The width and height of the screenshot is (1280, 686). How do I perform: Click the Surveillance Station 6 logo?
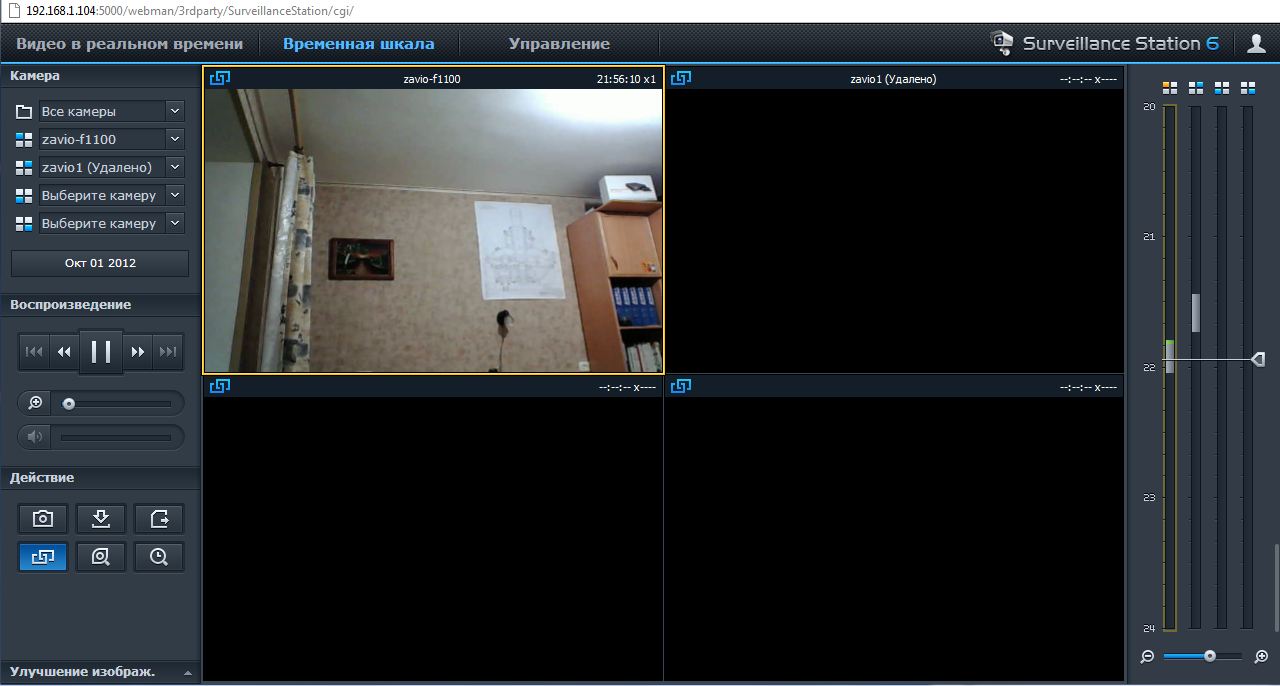[x=1104, y=43]
